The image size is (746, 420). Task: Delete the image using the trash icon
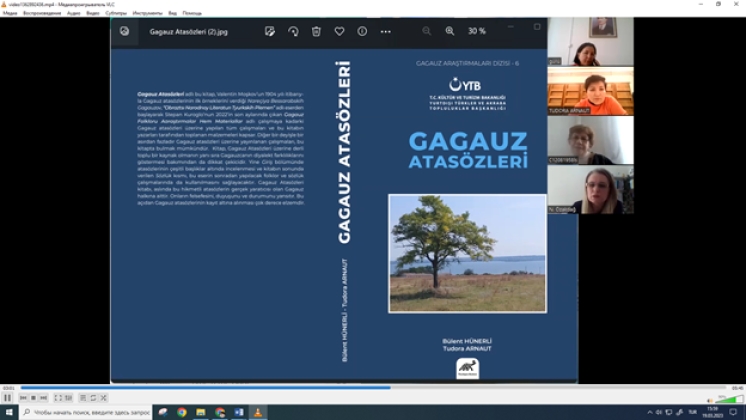(316, 31)
